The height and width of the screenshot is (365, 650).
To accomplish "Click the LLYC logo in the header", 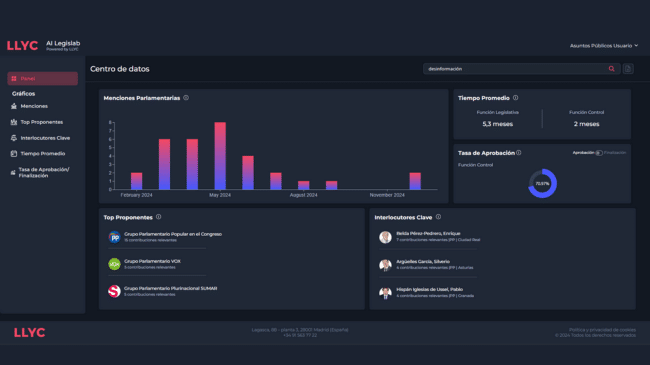I will coord(22,46).
